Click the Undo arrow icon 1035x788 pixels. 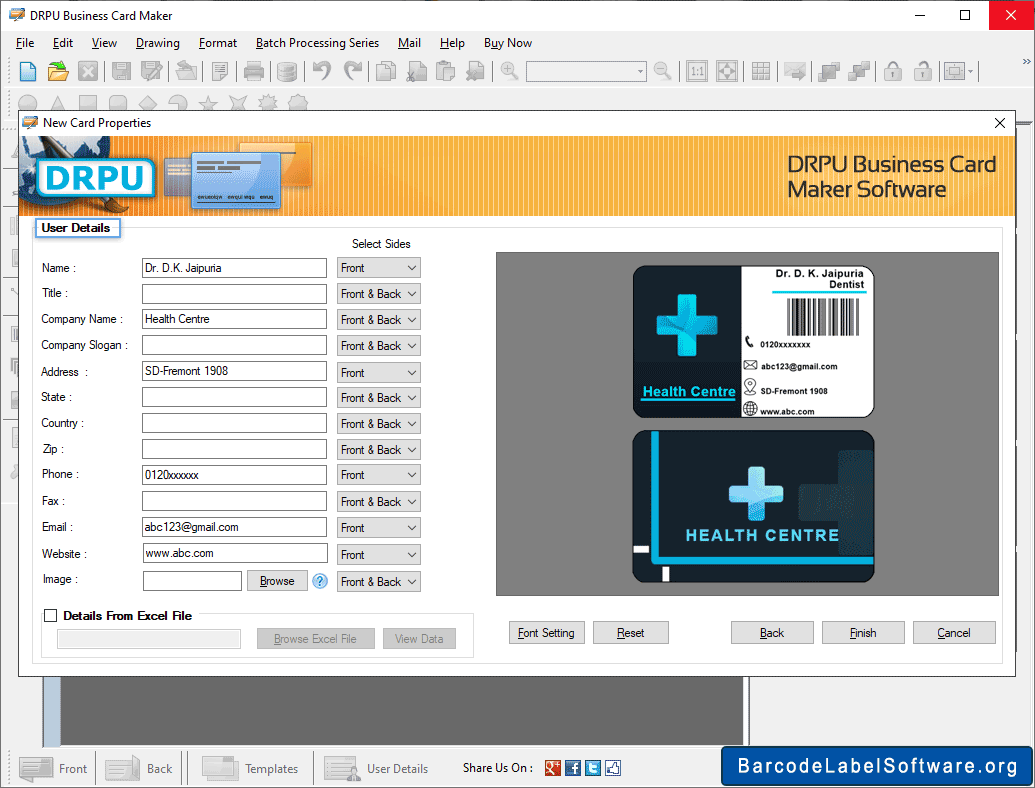(x=322, y=71)
